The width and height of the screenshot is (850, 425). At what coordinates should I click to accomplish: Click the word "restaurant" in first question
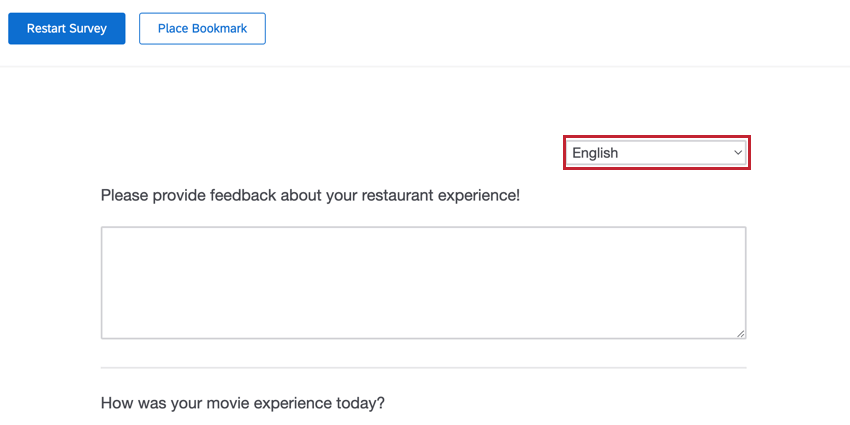(x=374, y=195)
